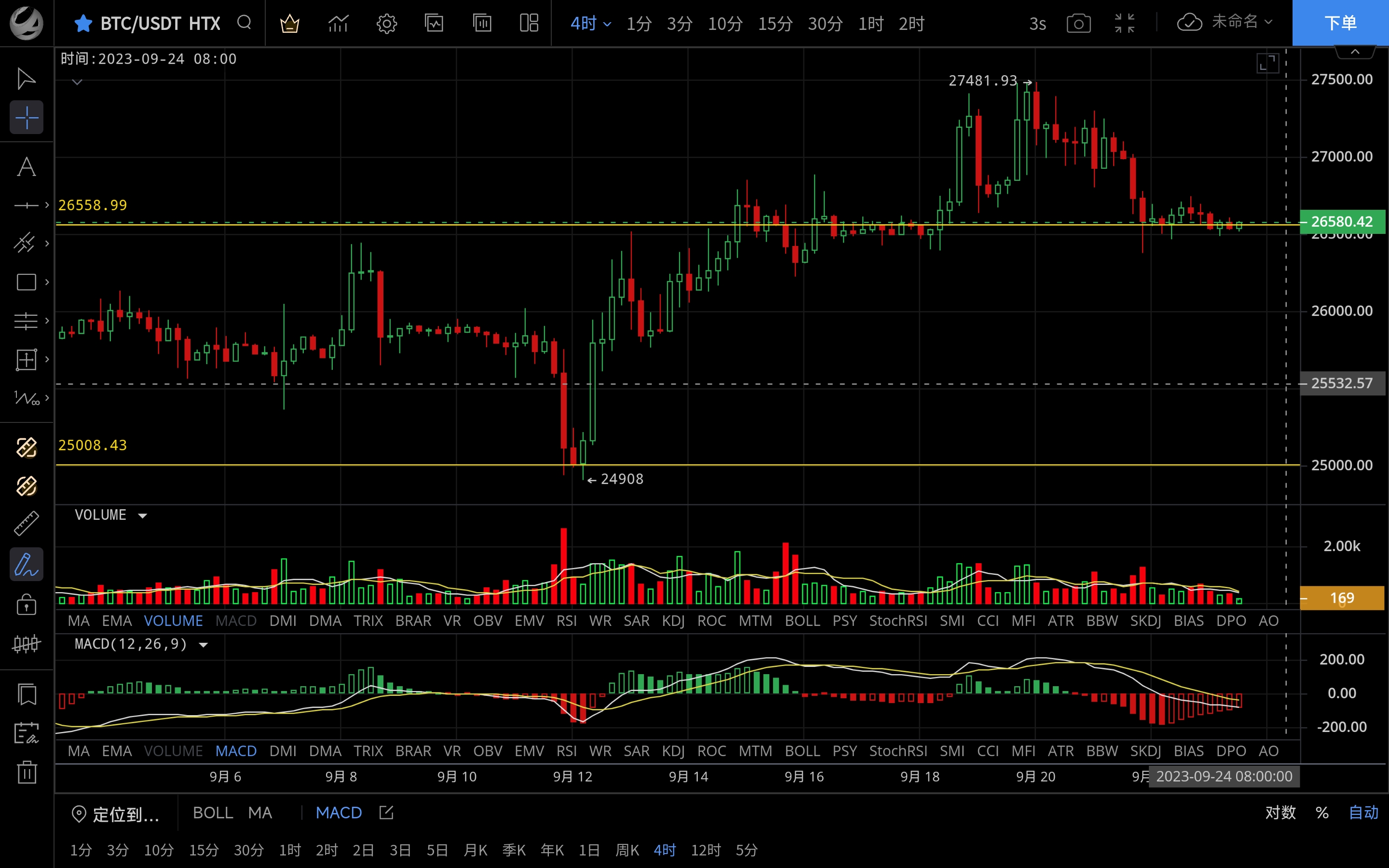Switch to 1分 timeframe in top bar
The height and width of the screenshot is (868, 1389).
coord(639,24)
